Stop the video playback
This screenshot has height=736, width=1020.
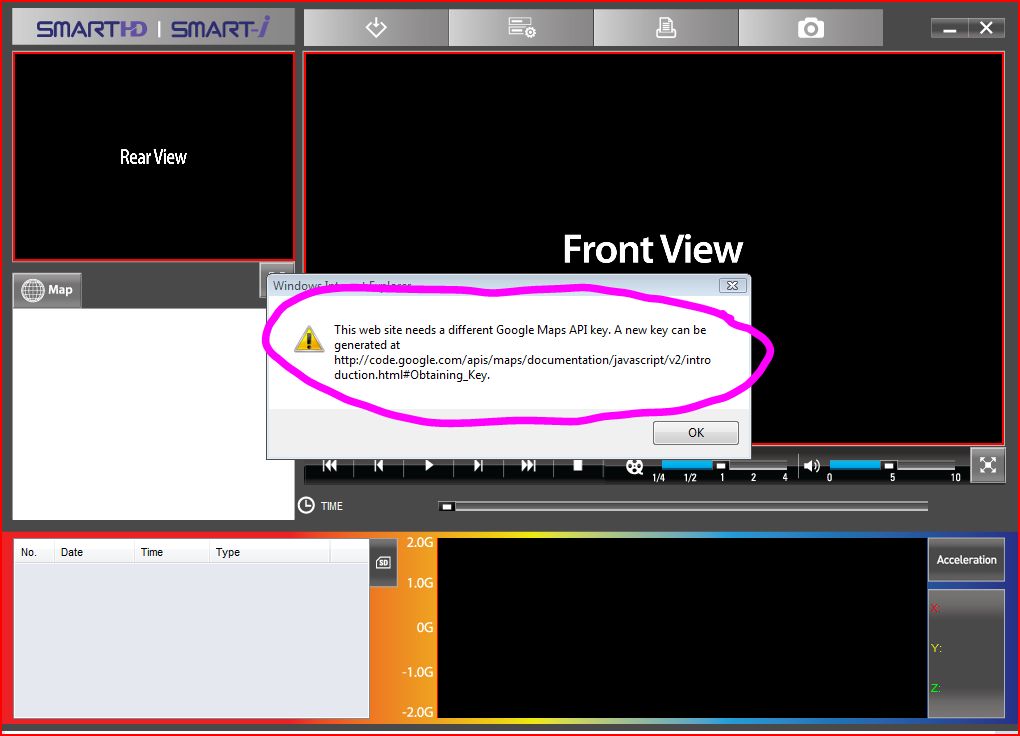click(578, 466)
